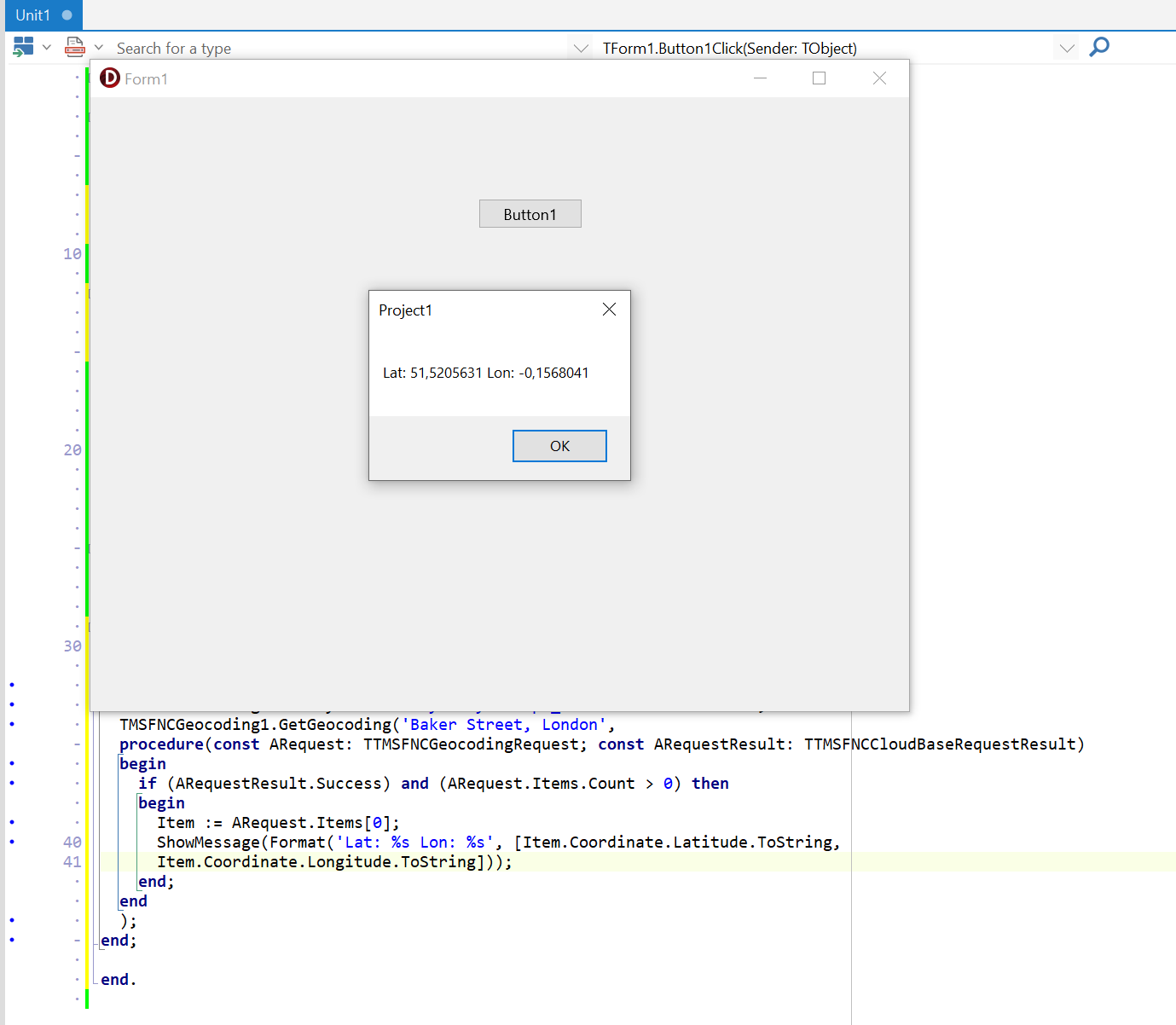This screenshot has width=1176, height=1025.
Task: Click the red document sections icon
Action: [75, 48]
